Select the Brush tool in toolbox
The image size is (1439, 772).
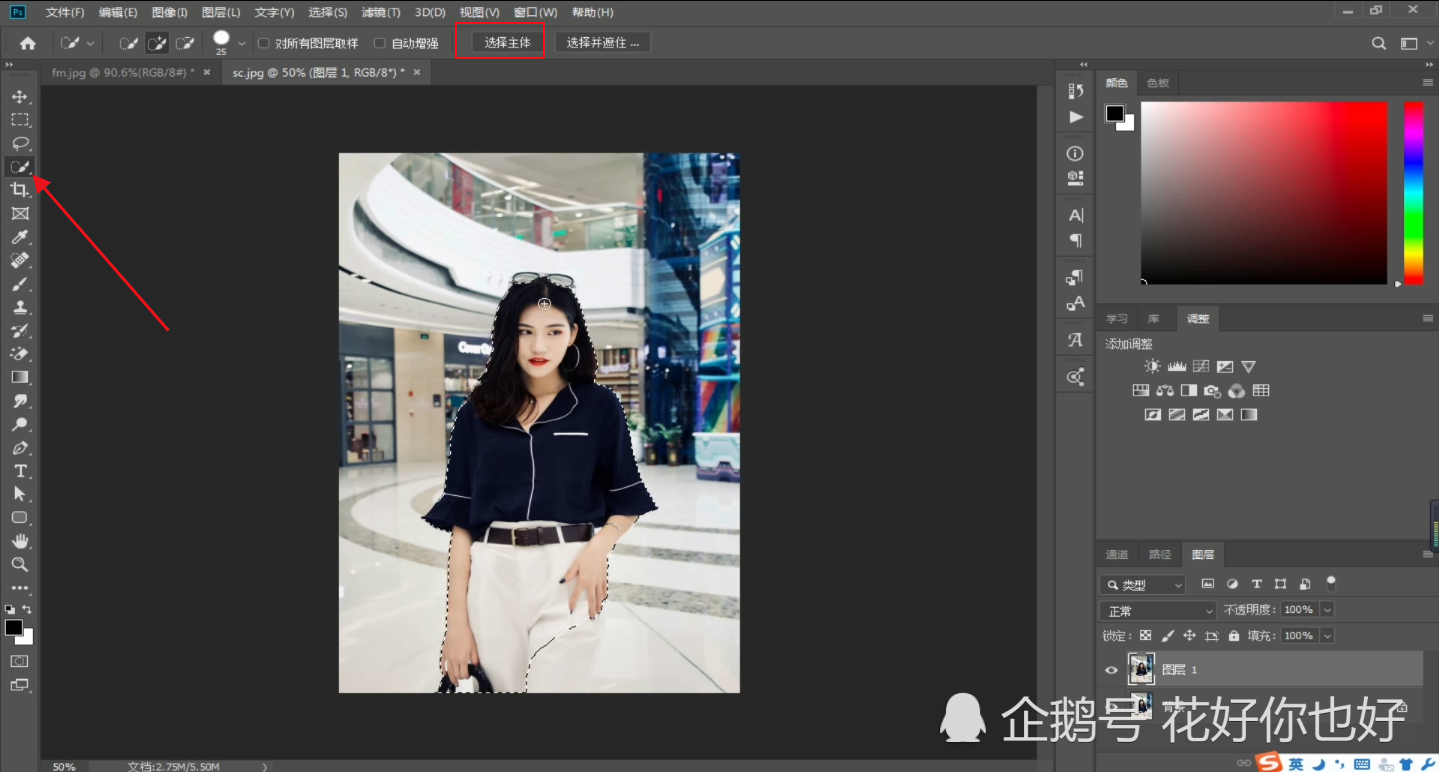click(19, 284)
